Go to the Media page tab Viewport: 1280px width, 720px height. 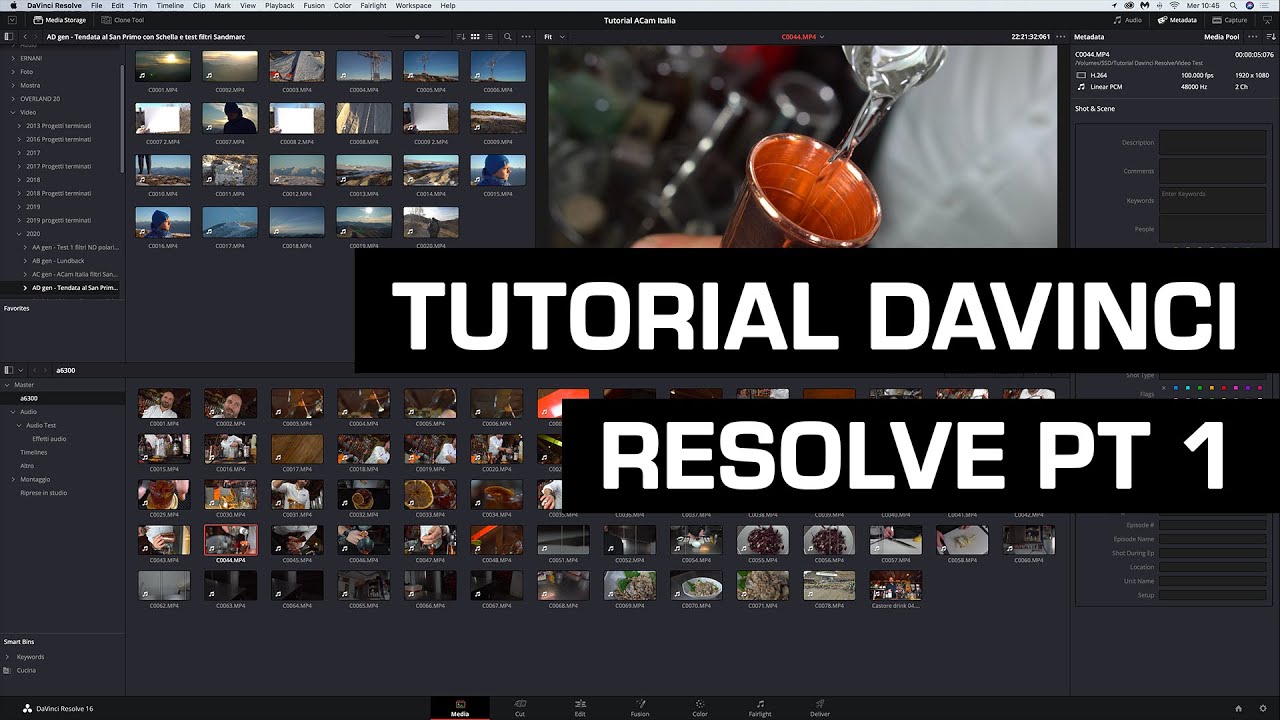(x=460, y=708)
